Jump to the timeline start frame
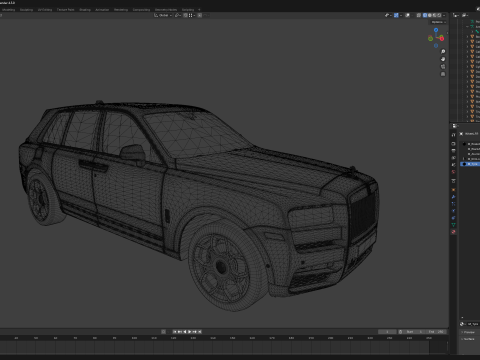This screenshot has width=480, height=360. coord(175,332)
